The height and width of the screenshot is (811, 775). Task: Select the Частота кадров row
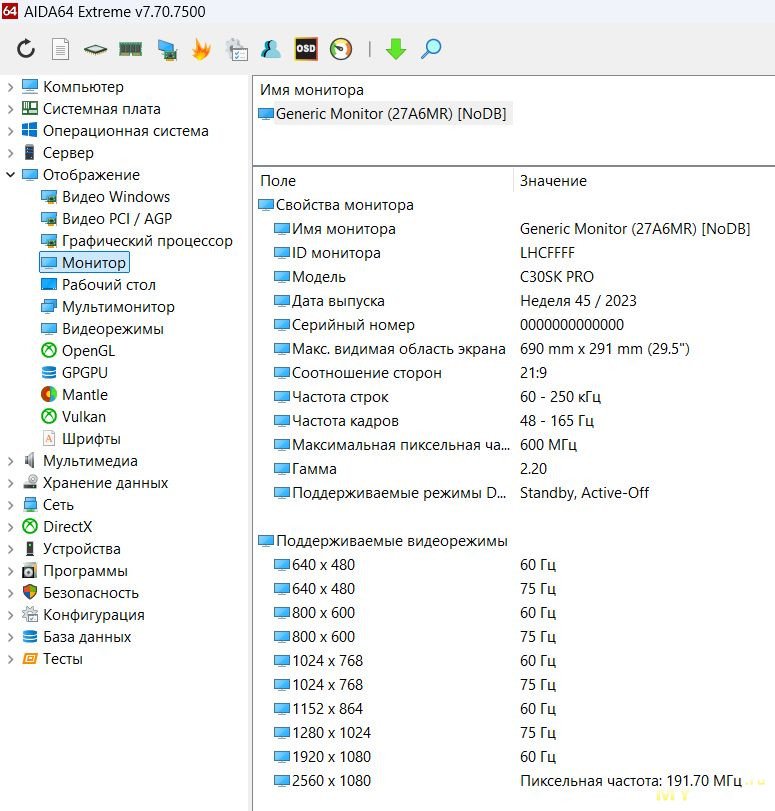pos(514,420)
